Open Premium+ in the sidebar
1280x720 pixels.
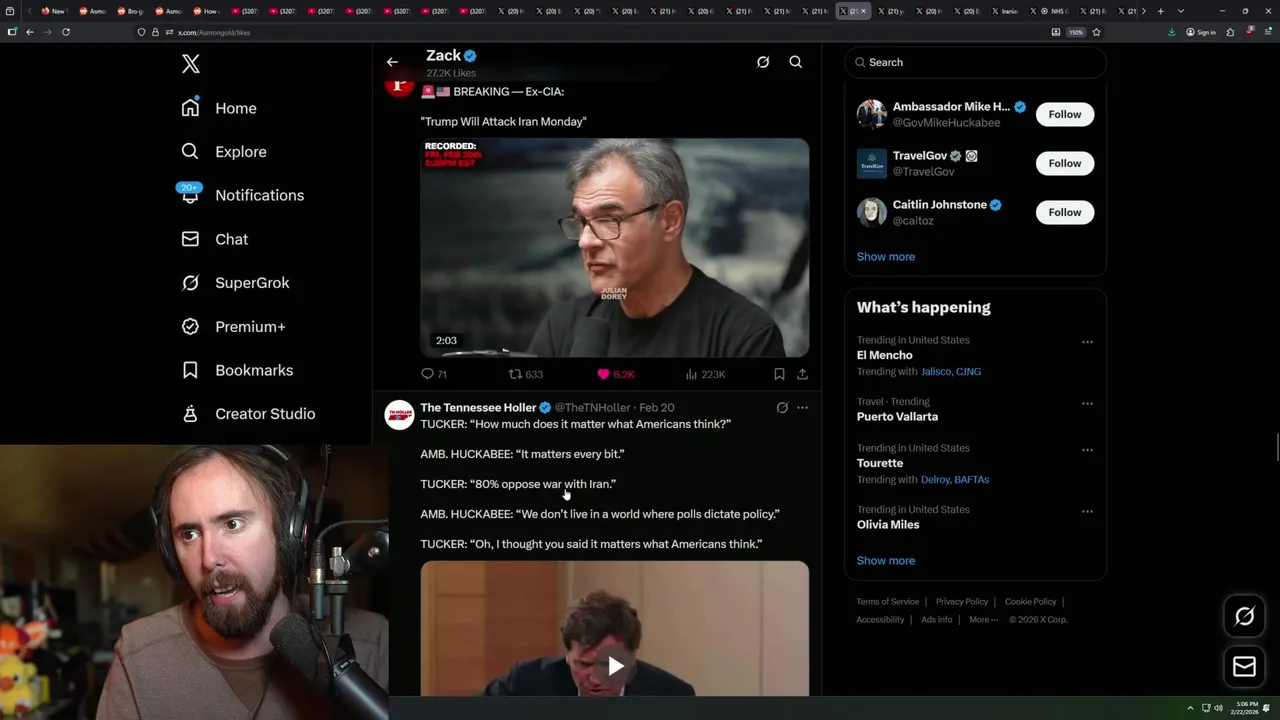(x=233, y=327)
